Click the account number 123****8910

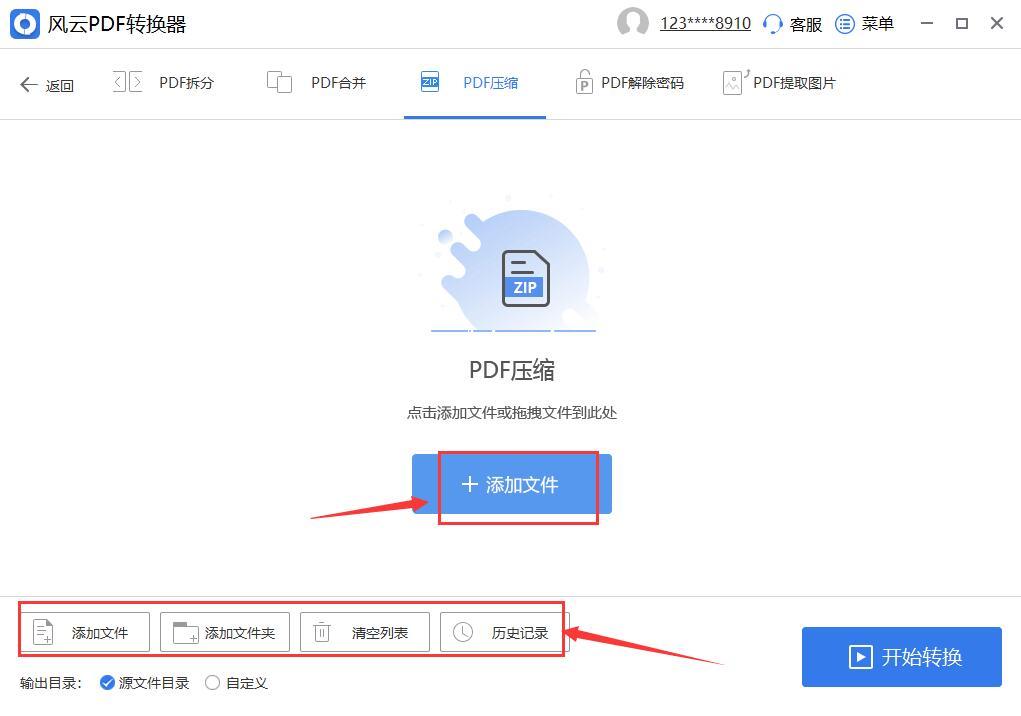point(705,23)
